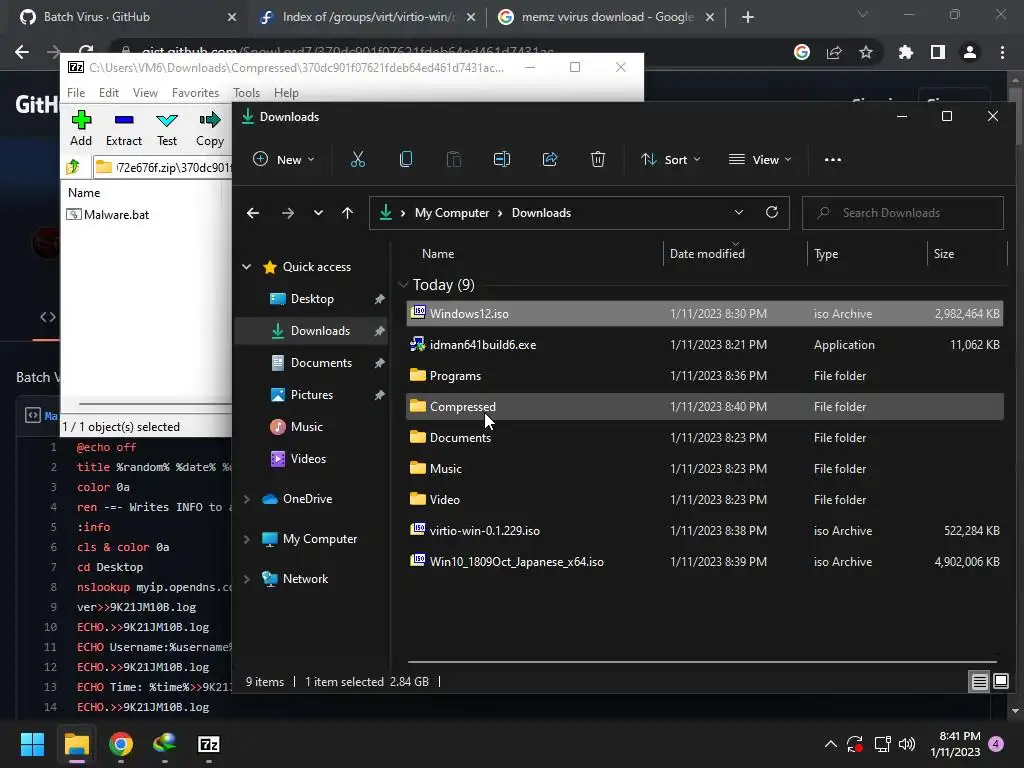Open Chrome side panel icon
1024x768 pixels.
point(938,52)
